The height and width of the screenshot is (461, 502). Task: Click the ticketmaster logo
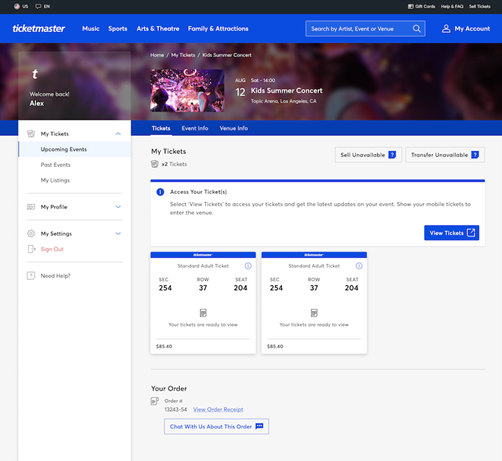(x=39, y=29)
